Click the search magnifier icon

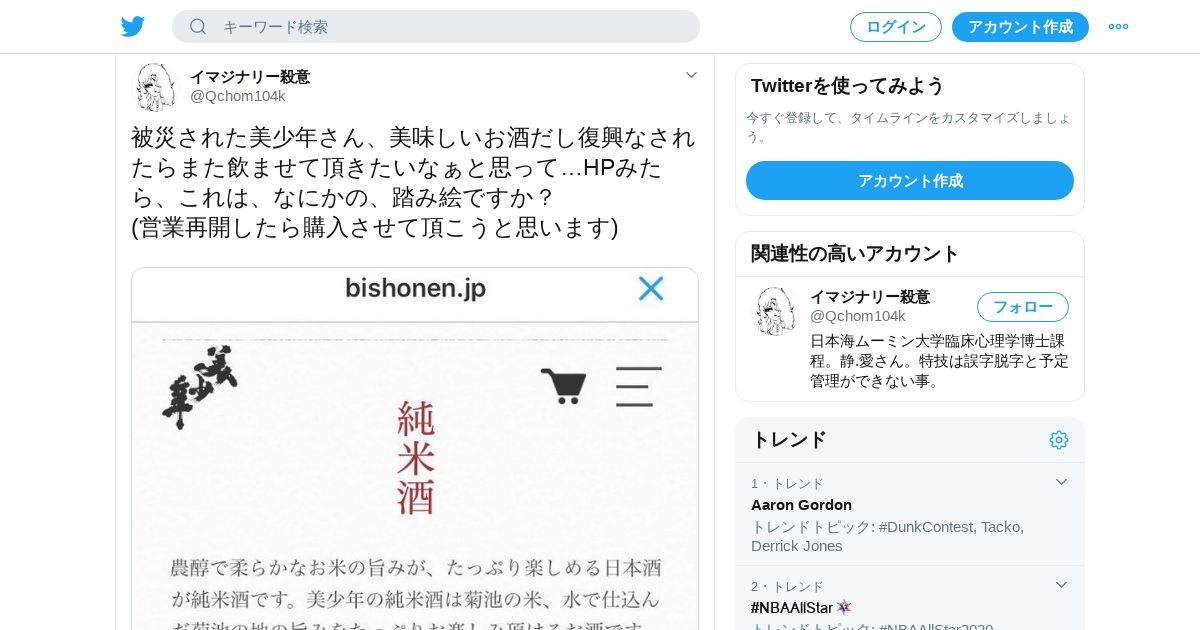[198, 26]
